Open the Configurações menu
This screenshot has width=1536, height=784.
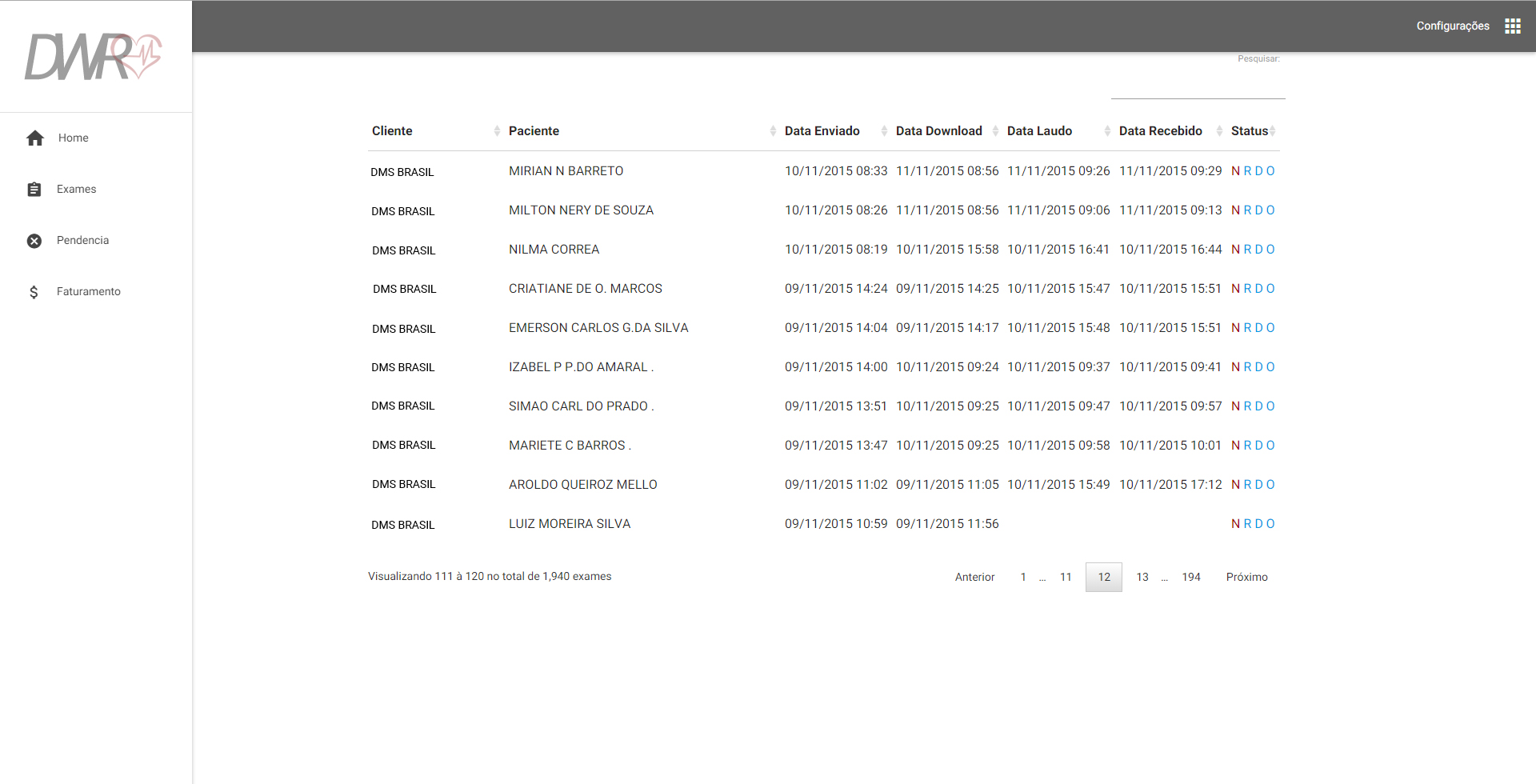coord(1452,25)
